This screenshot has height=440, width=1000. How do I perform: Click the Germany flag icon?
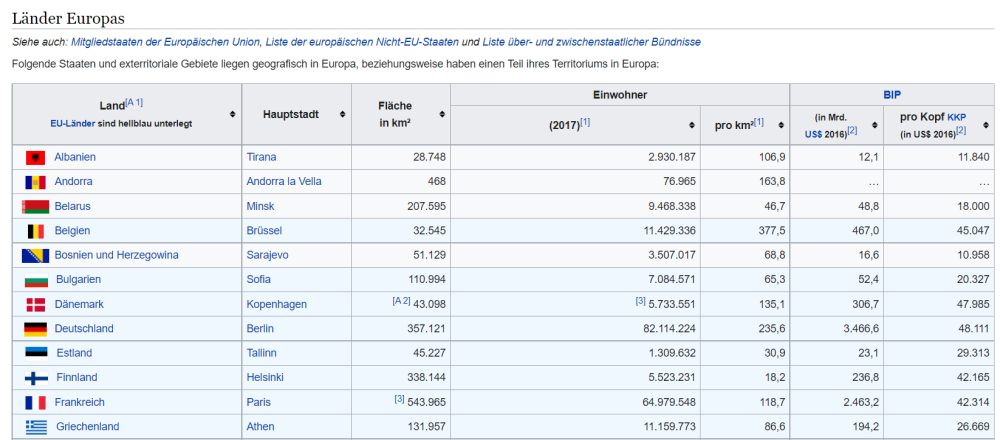tap(35, 329)
